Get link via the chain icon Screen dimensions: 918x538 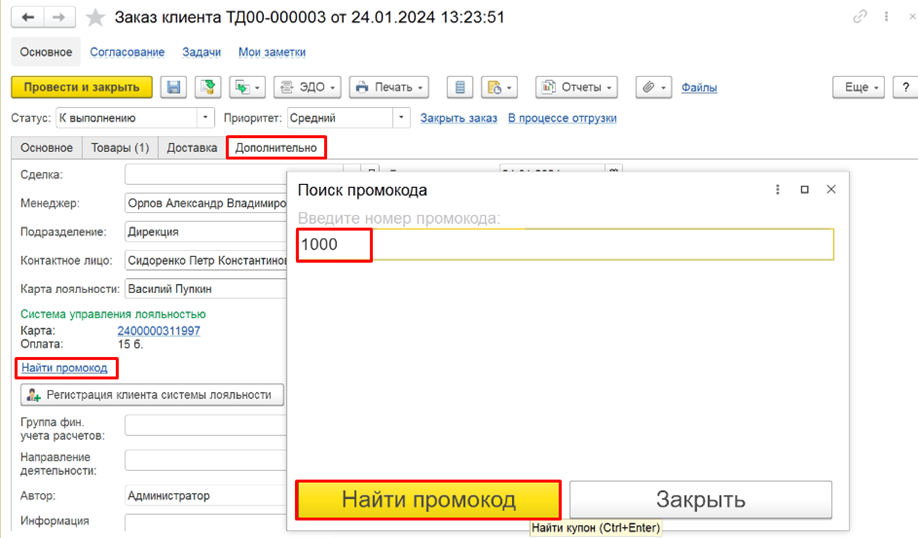[859, 17]
